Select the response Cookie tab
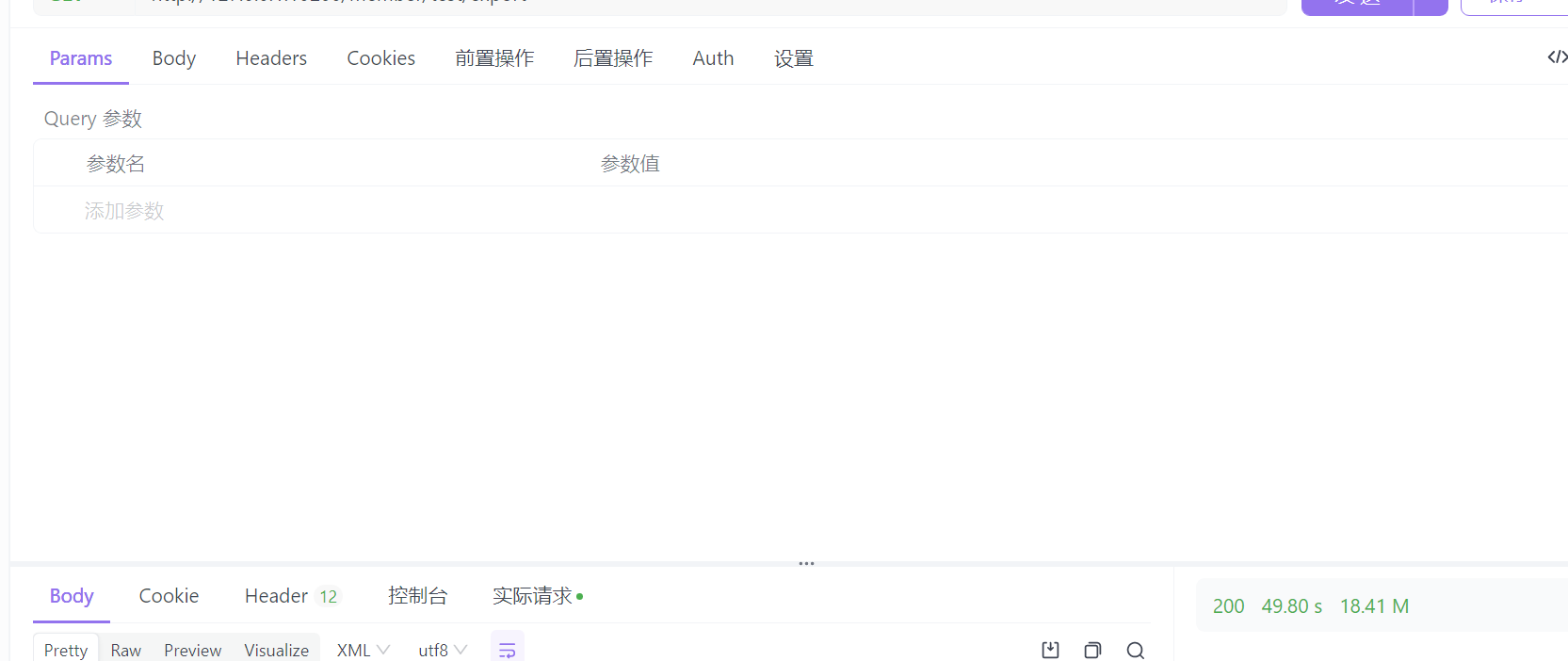This screenshot has height=661, width=1568. (x=169, y=596)
